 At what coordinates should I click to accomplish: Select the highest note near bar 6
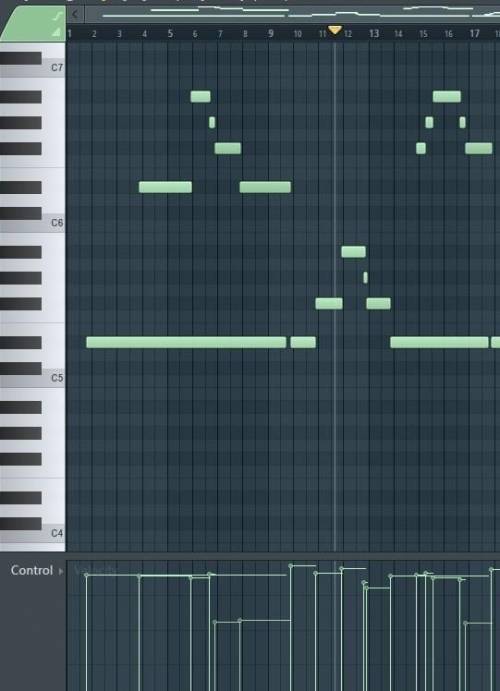tap(200, 97)
